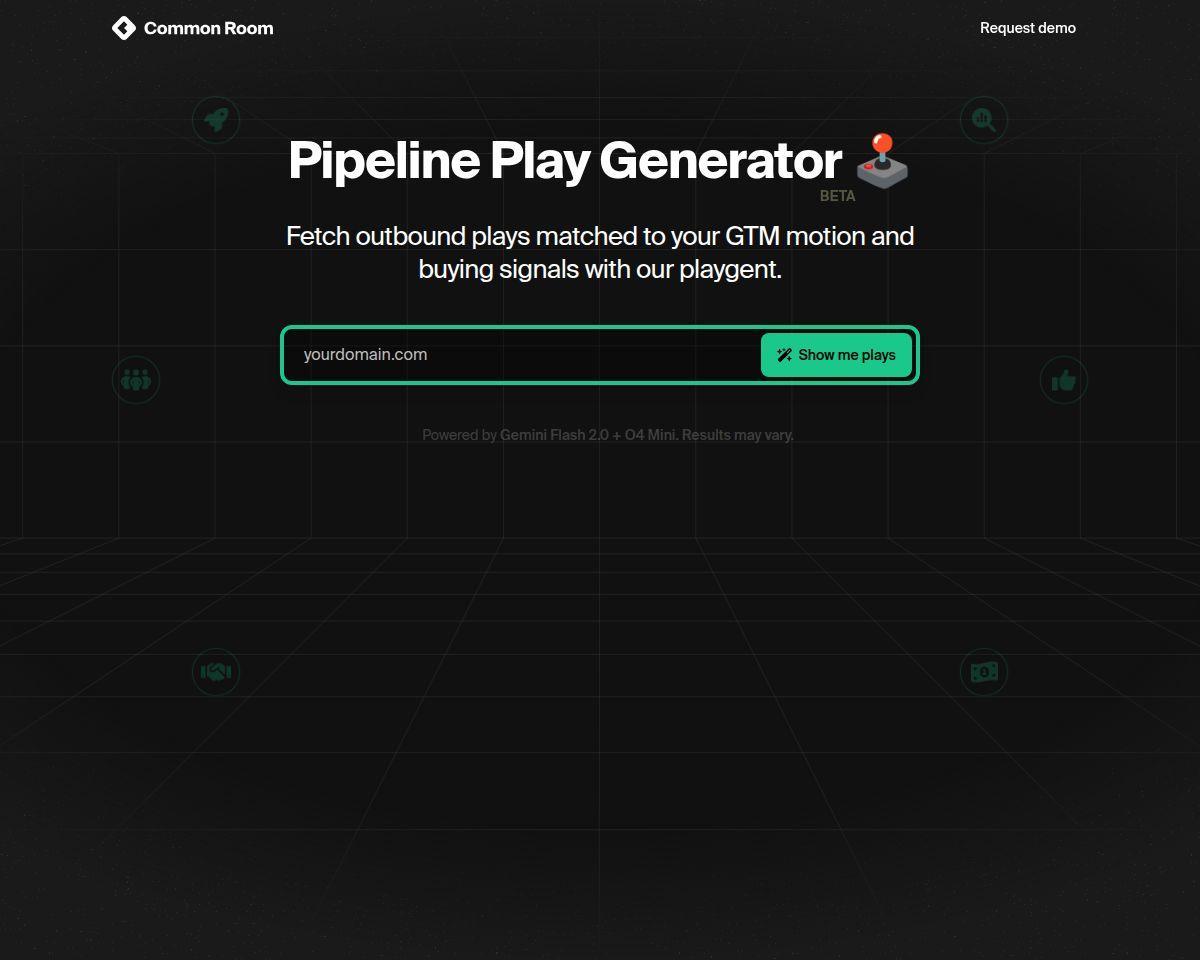Click the Pipeline Play Generator heading

point(565,160)
